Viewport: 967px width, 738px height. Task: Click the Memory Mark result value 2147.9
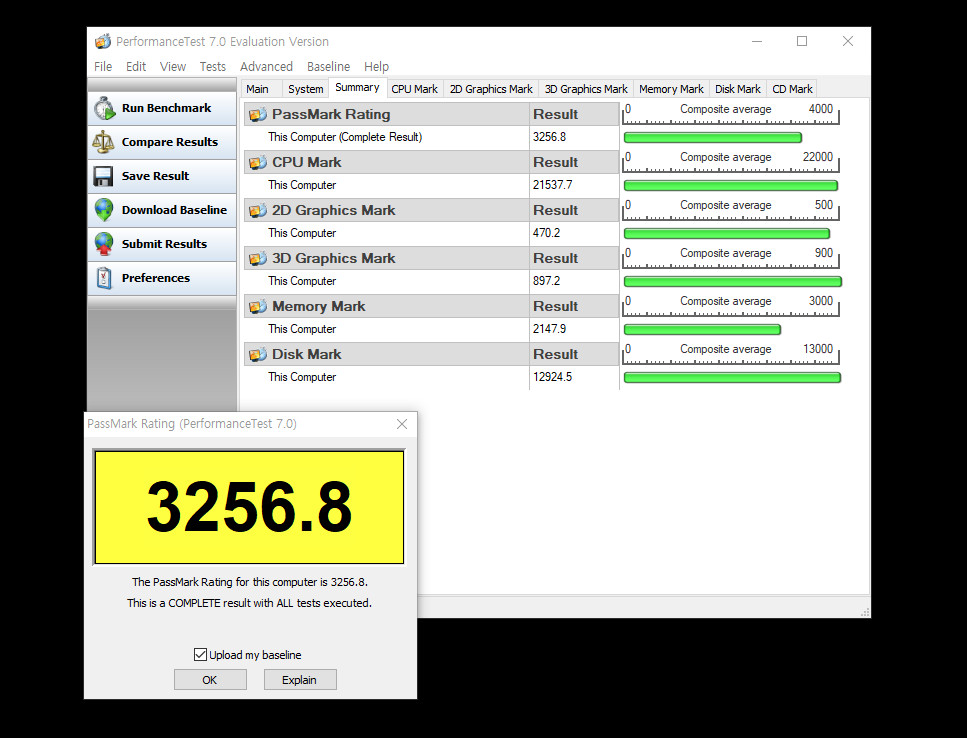point(549,329)
